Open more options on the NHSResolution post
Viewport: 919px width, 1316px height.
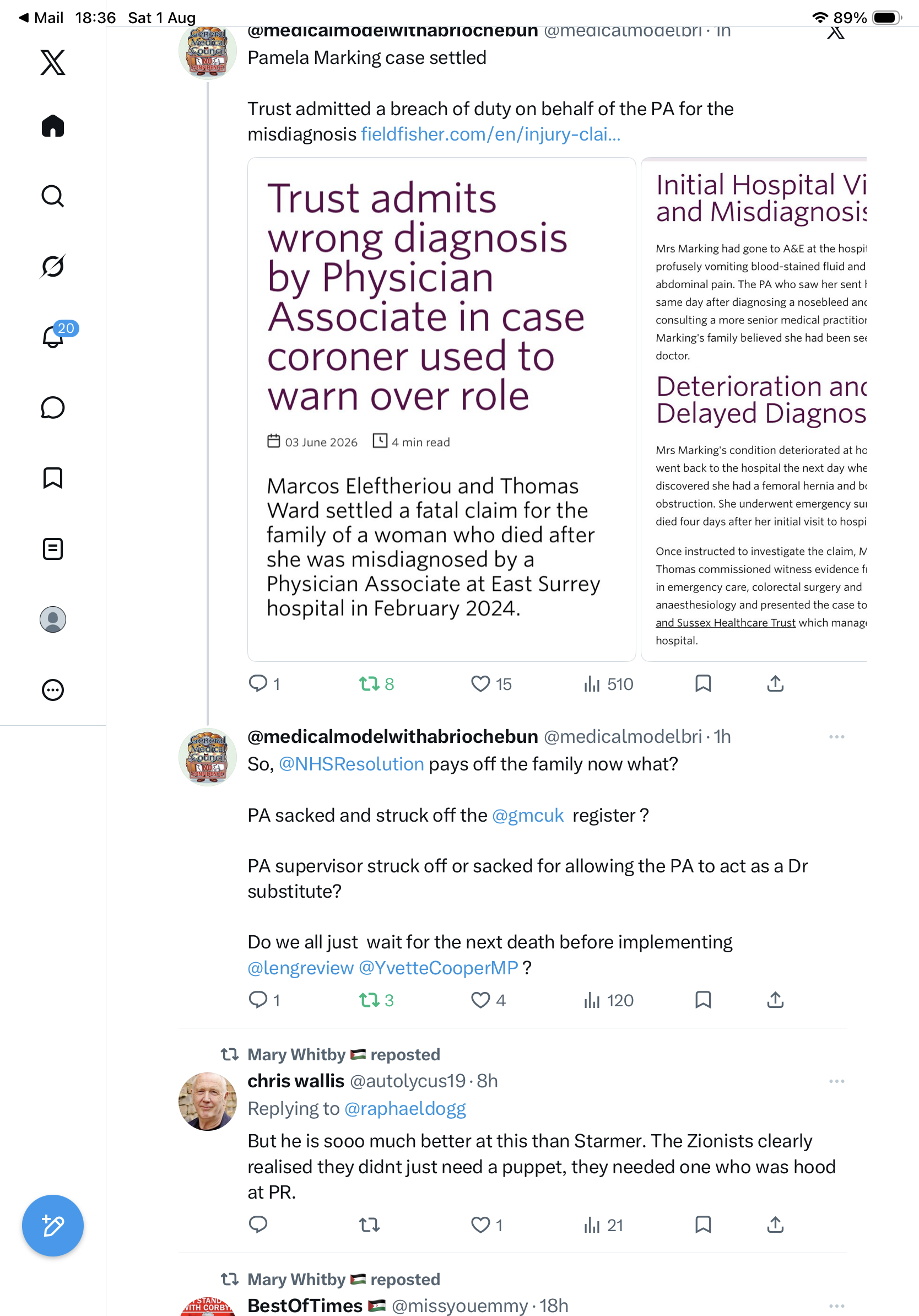836,736
